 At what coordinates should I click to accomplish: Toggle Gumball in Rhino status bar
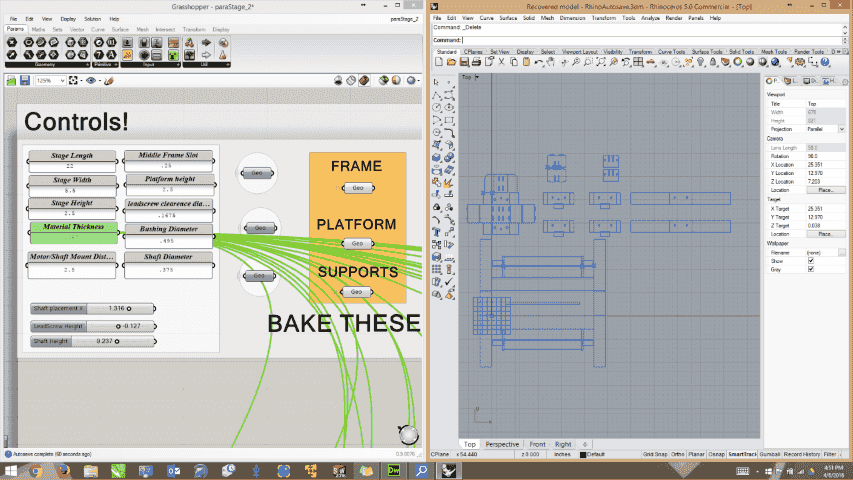(769, 454)
